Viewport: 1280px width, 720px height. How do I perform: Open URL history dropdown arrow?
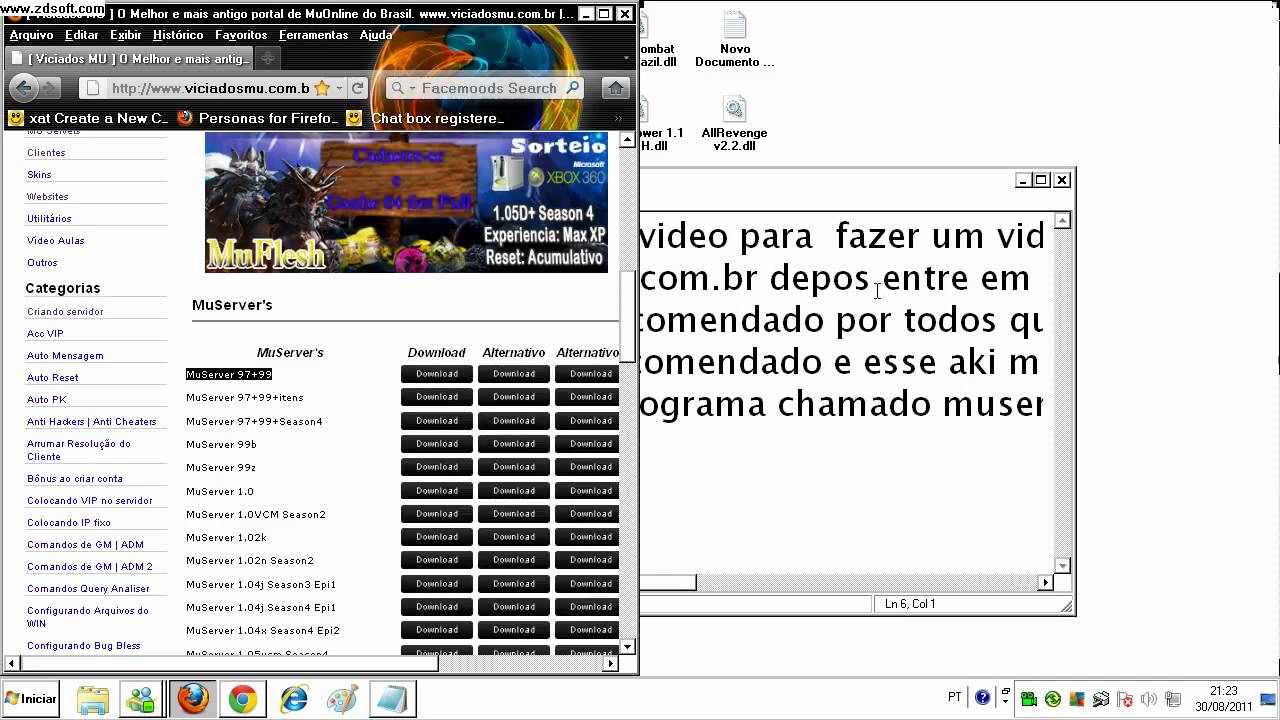[x=339, y=88]
